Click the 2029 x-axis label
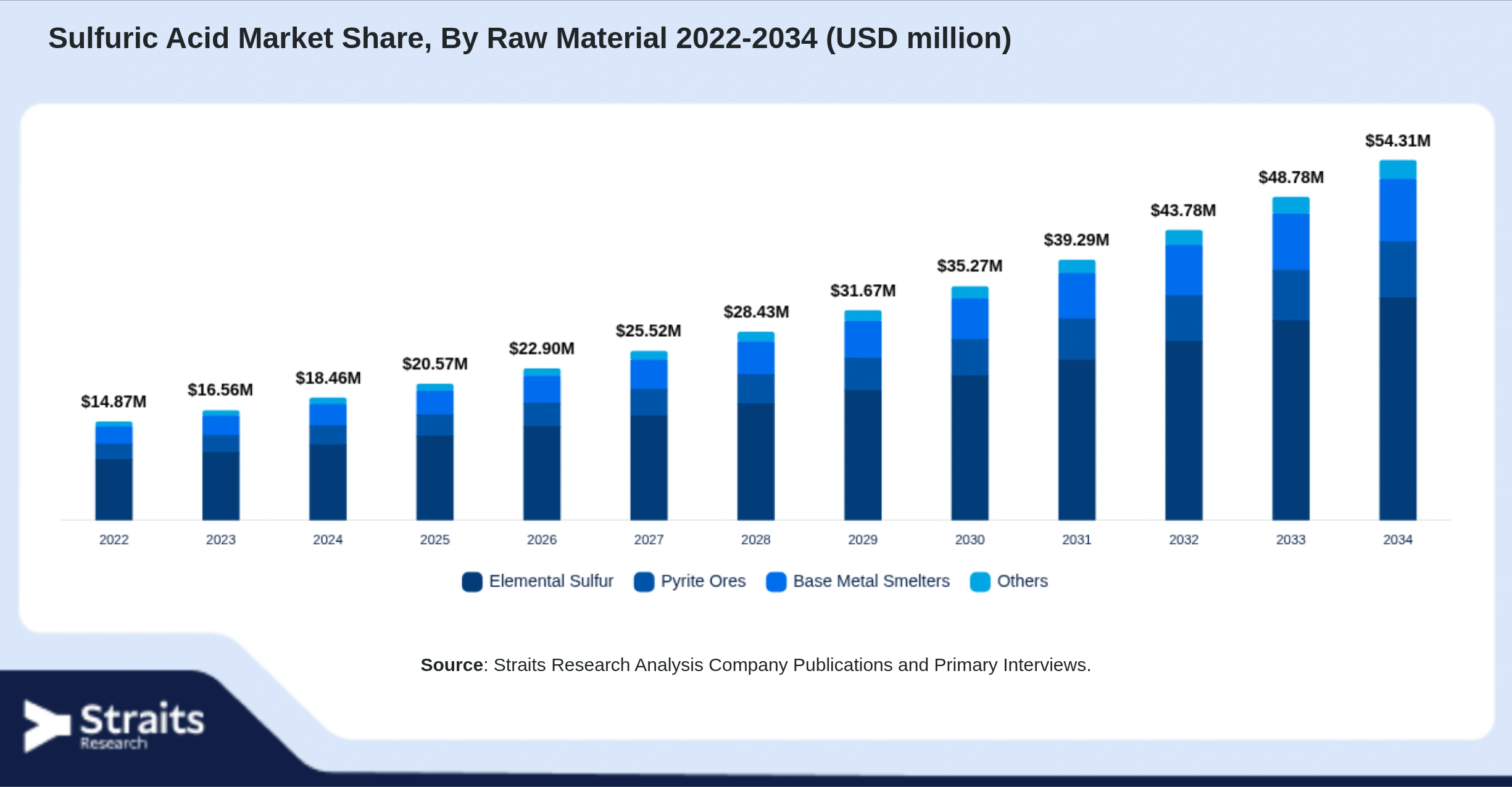 (x=863, y=540)
